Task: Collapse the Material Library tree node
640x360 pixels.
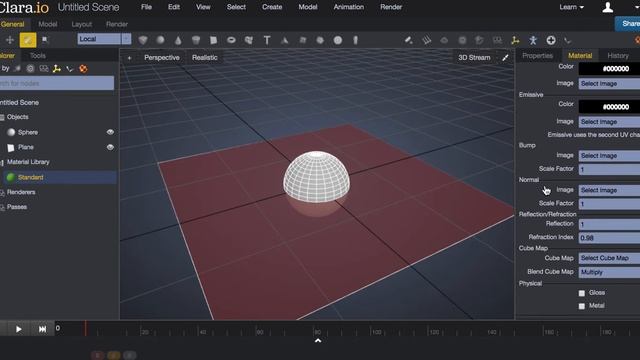Action: [2, 162]
